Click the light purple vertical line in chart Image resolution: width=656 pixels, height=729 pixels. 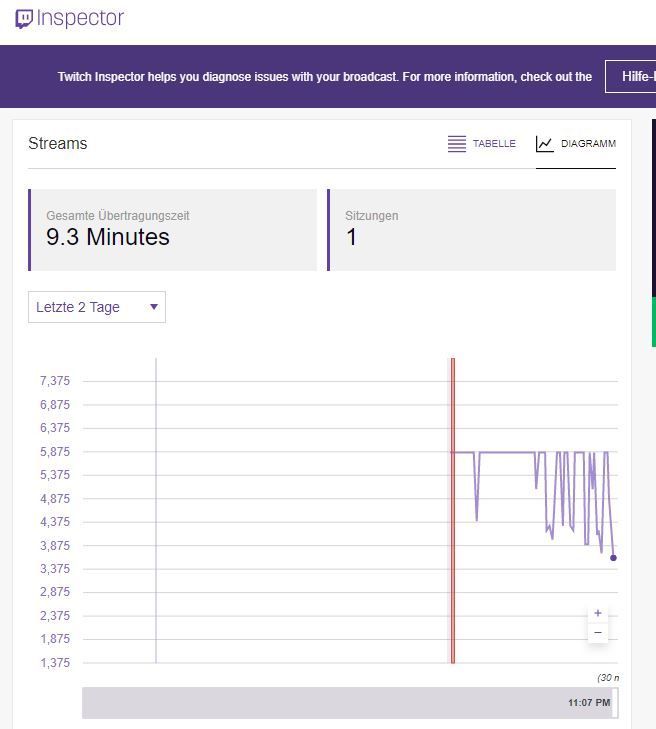[156, 510]
